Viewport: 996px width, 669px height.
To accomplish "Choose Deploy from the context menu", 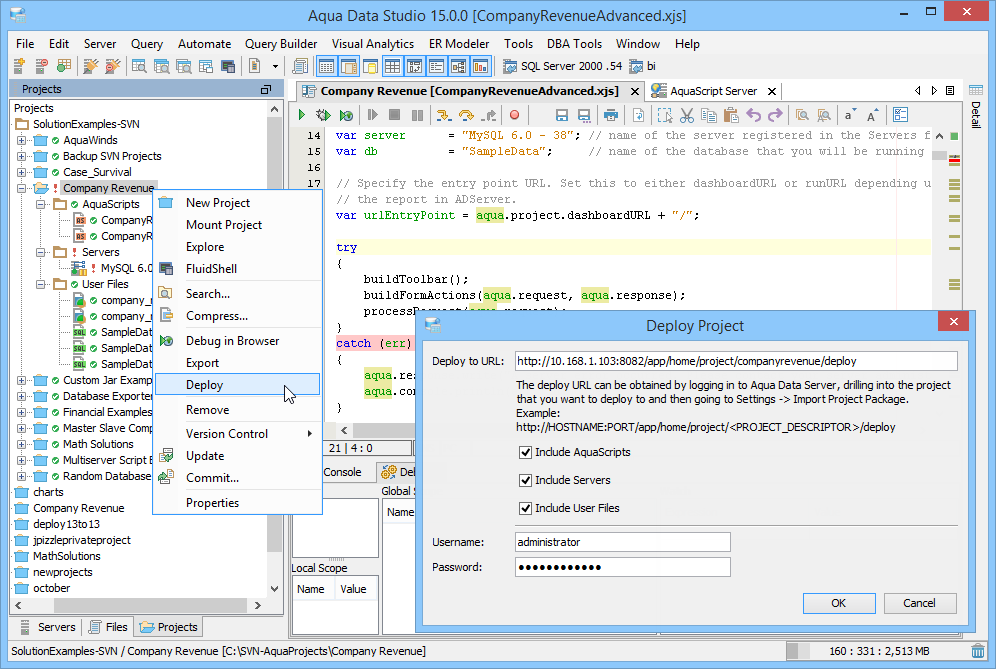I will [x=238, y=385].
